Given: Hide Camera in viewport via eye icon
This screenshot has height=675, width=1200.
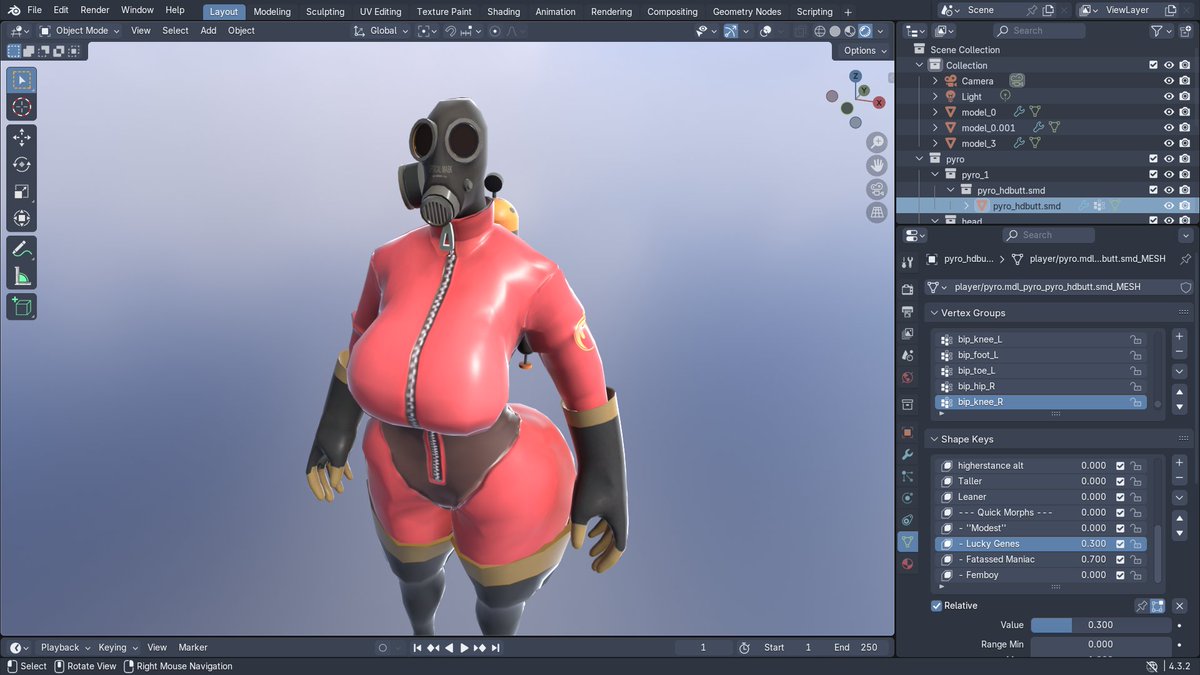Looking at the screenshot, I should tap(1168, 81).
